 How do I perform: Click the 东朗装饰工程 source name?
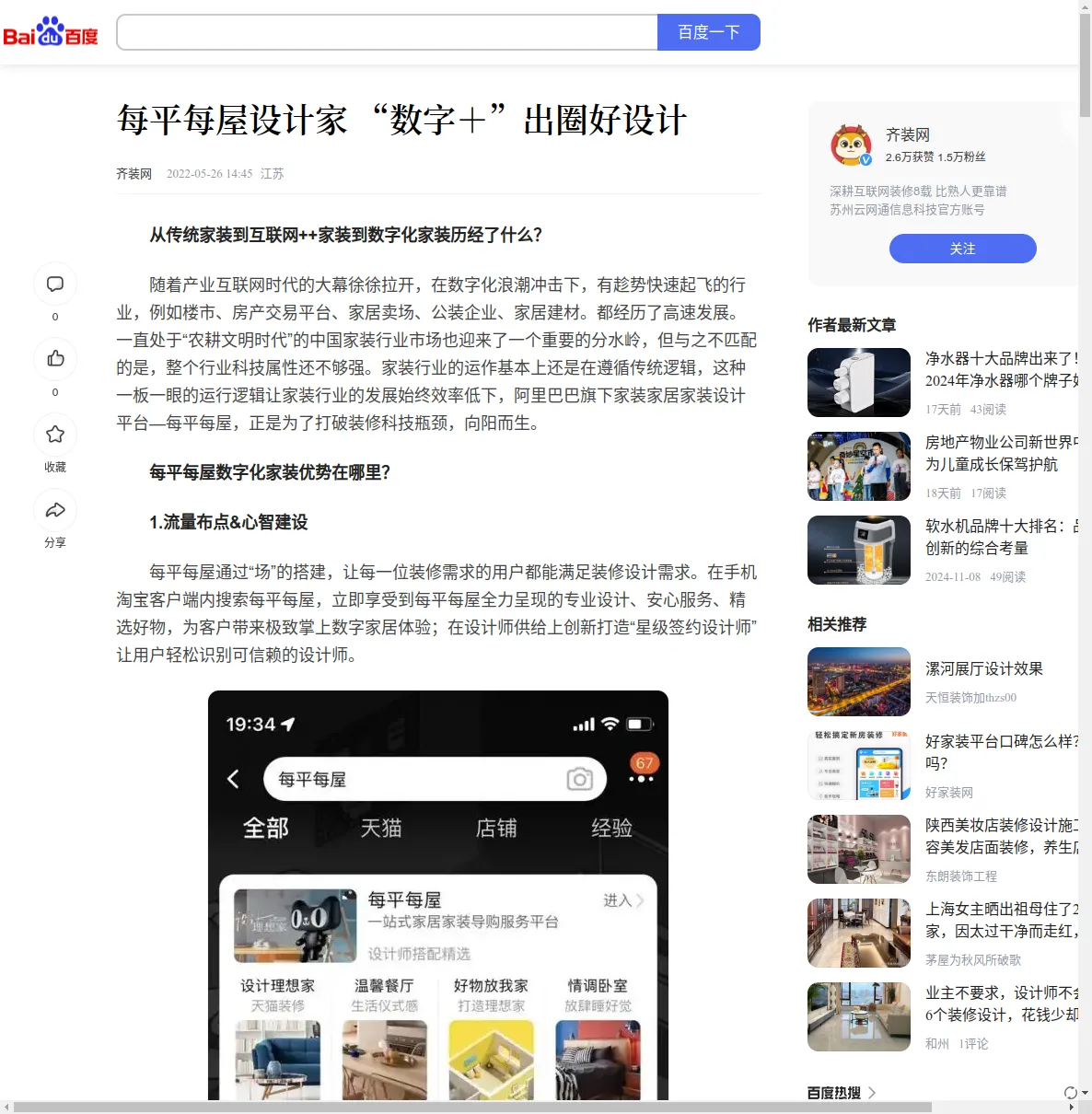(x=961, y=876)
